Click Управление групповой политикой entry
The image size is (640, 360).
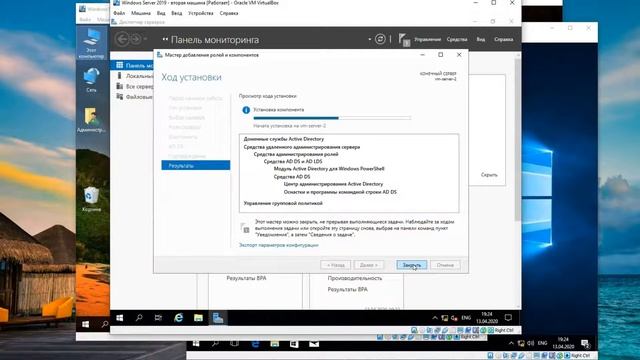(x=283, y=203)
